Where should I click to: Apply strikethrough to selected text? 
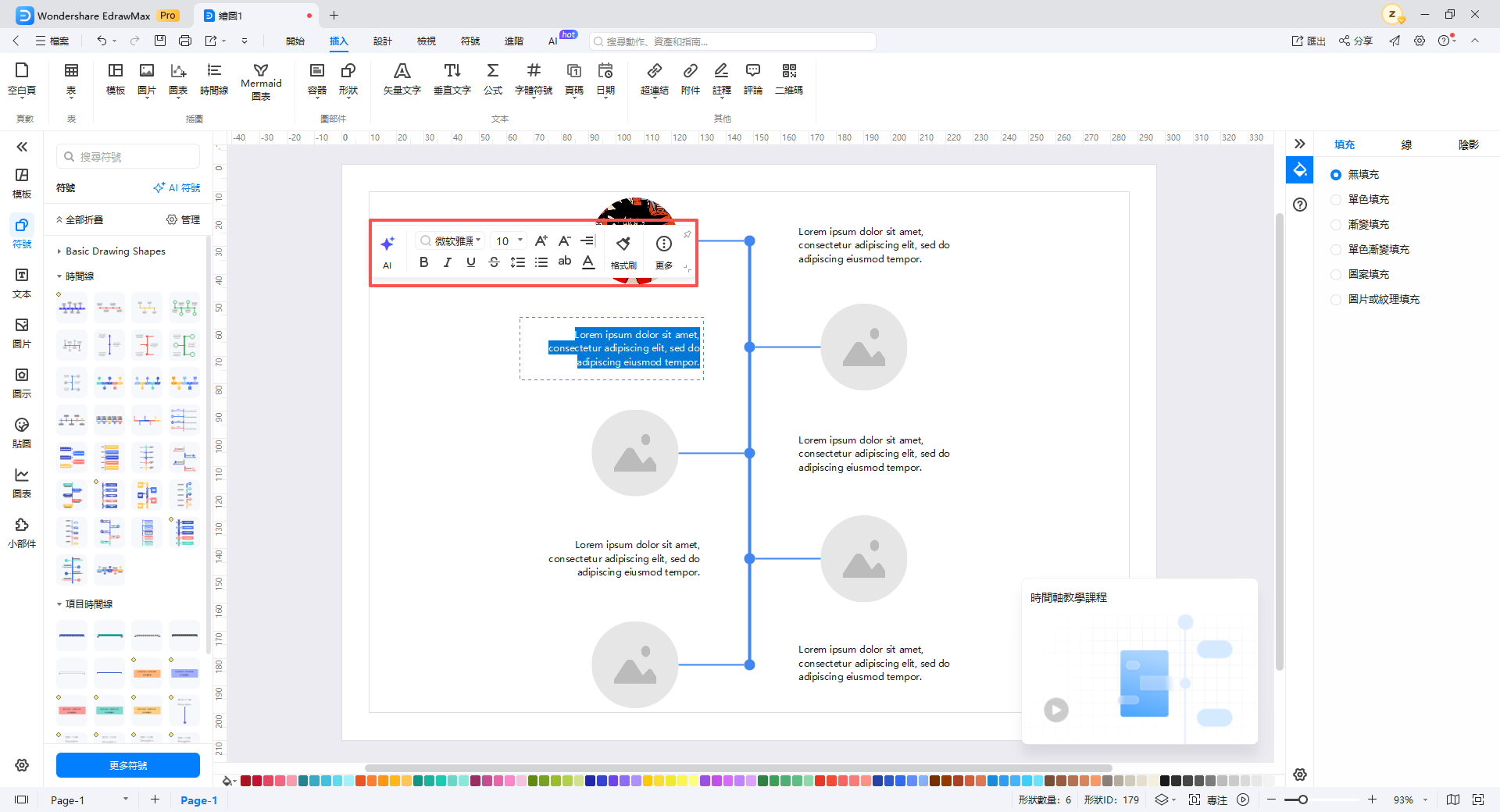click(x=495, y=262)
